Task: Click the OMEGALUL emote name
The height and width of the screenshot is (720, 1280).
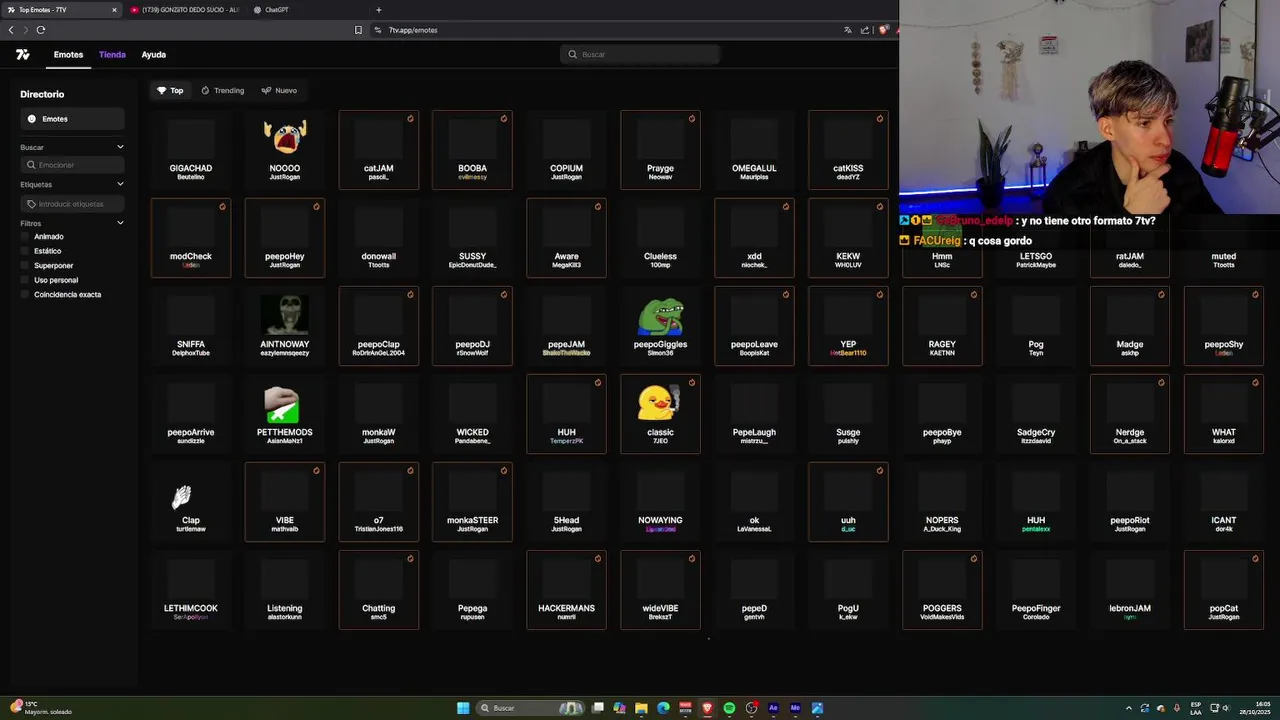Action: (754, 168)
